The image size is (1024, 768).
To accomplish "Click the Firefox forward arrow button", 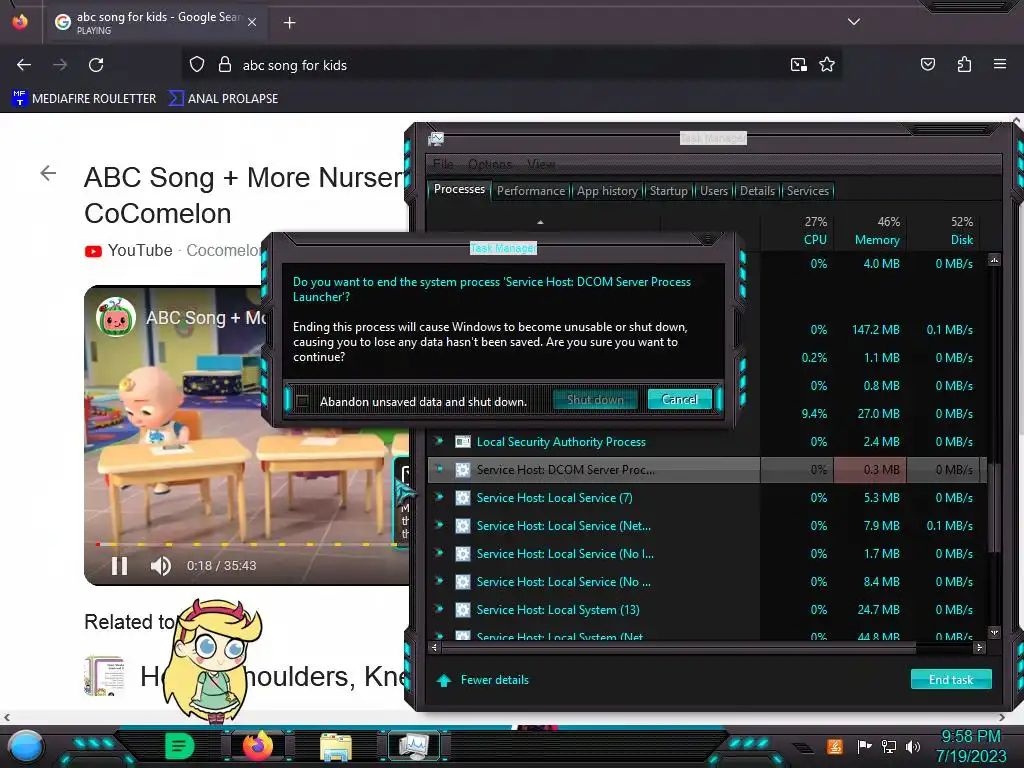I will [x=60, y=65].
